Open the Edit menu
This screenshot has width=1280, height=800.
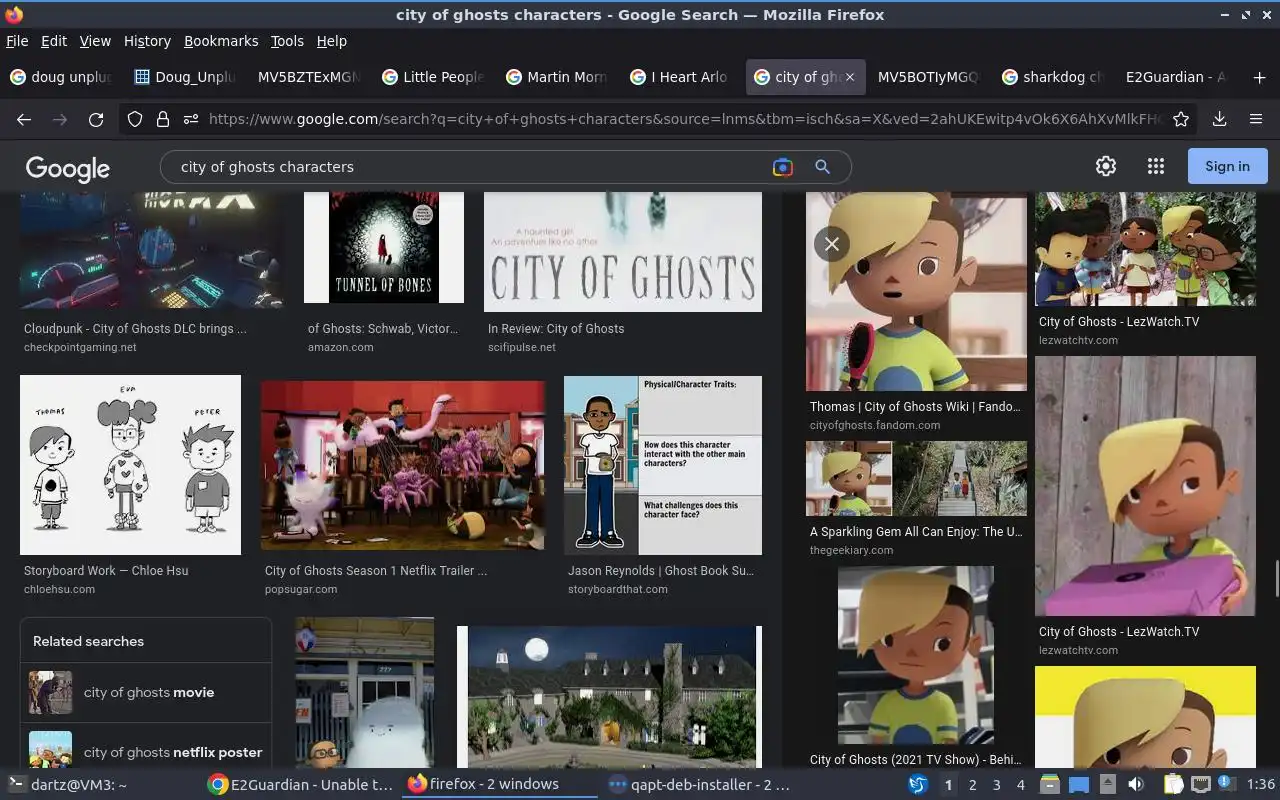pyautogui.click(x=54, y=41)
